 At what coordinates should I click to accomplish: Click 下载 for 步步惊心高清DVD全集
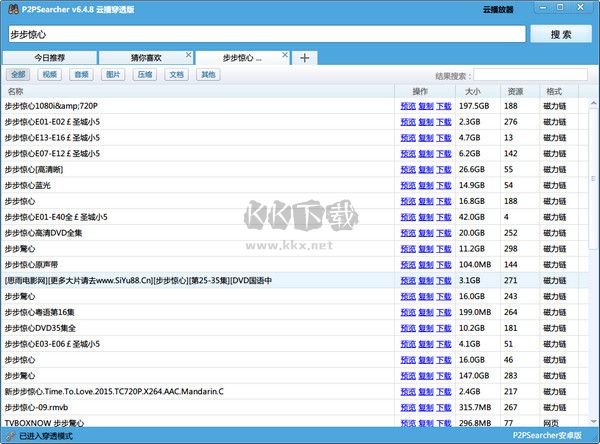(444, 233)
